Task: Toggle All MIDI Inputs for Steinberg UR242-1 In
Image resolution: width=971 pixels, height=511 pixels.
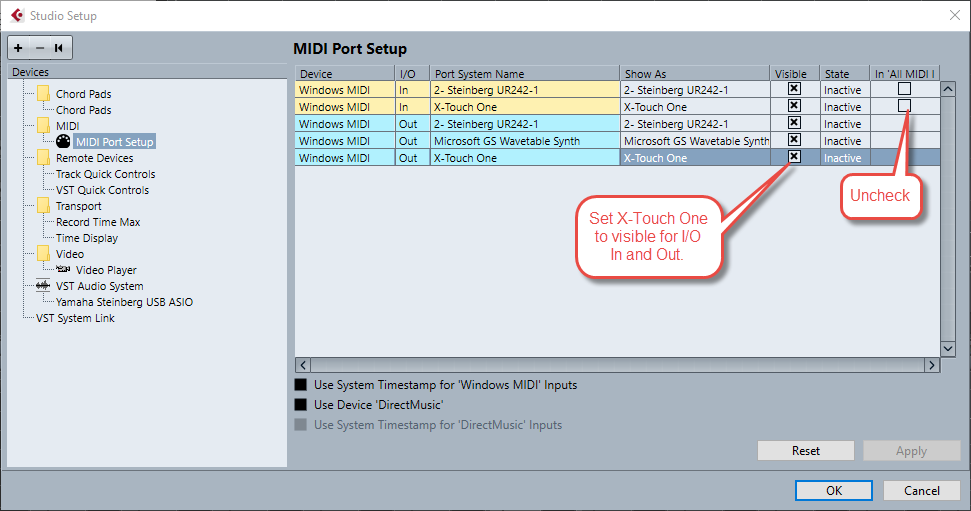Action: [904, 89]
